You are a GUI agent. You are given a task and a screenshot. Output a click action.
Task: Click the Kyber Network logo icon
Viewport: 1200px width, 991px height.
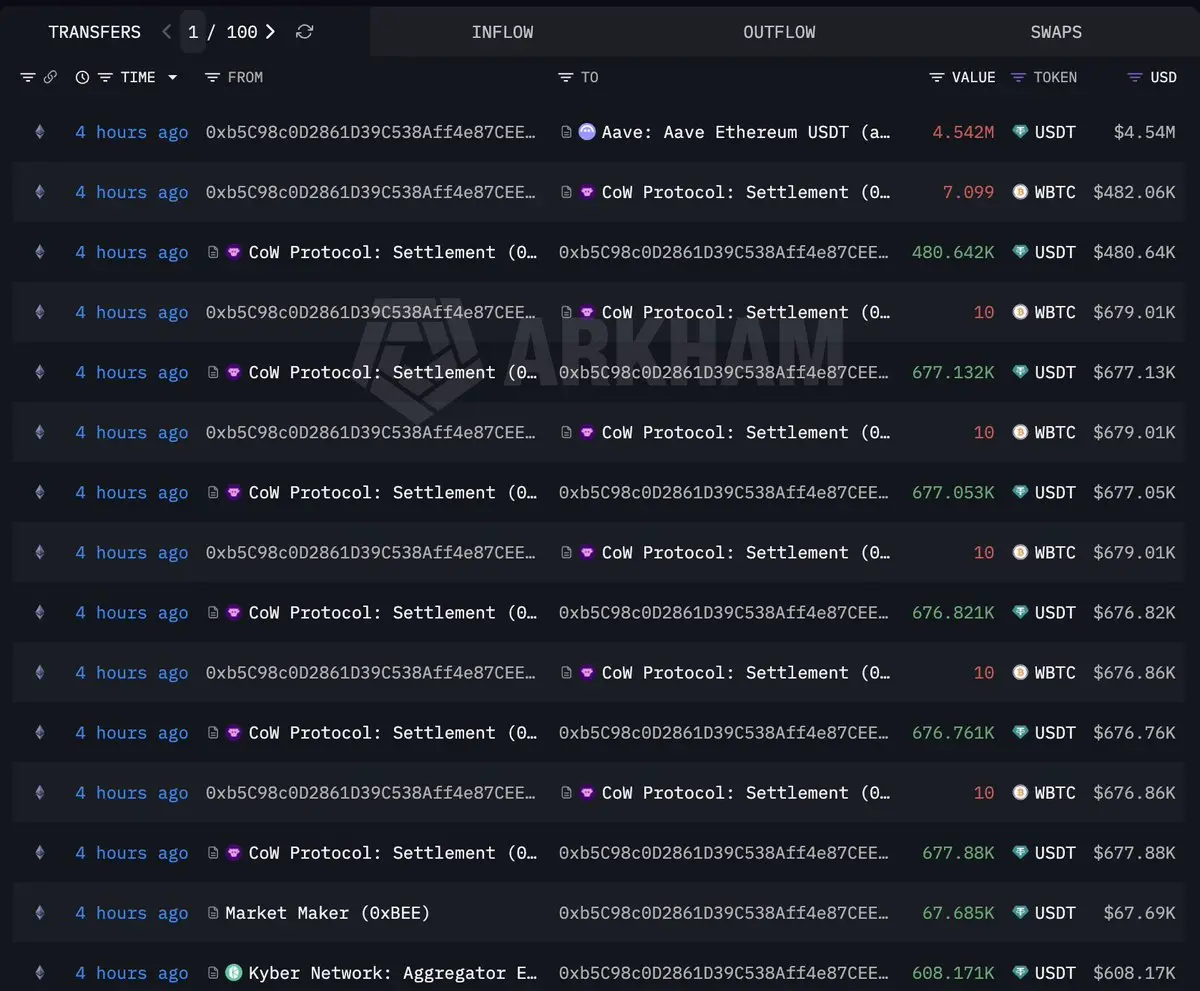tap(234, 972)
